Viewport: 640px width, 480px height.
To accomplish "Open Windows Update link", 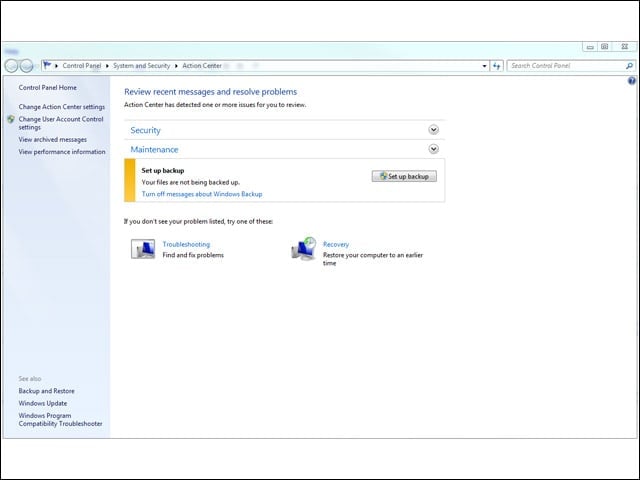I will point(43,403).
